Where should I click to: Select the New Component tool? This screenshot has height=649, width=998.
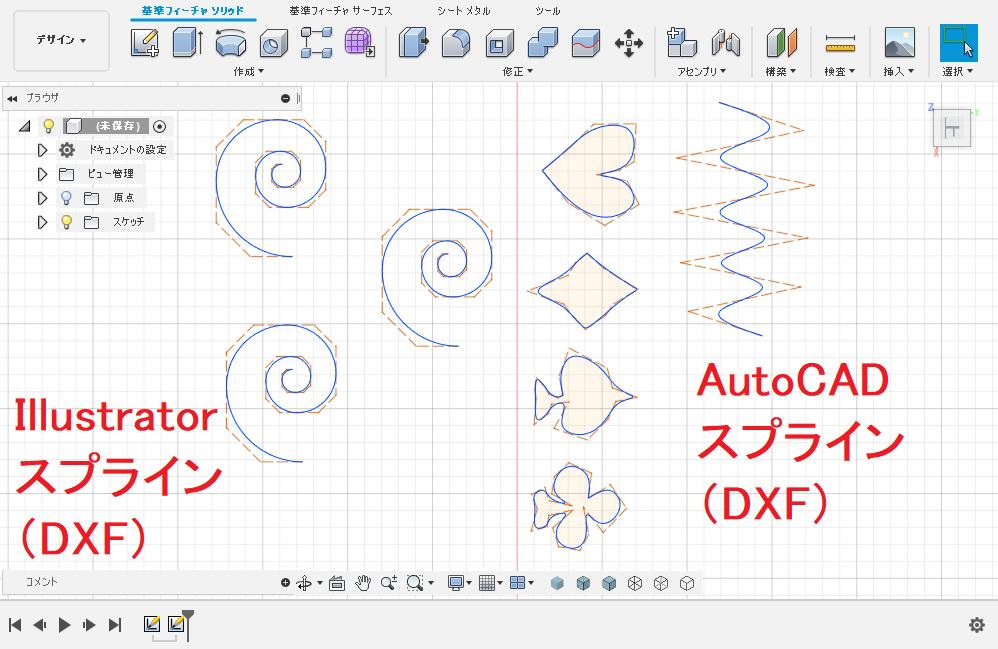(681, 43)
